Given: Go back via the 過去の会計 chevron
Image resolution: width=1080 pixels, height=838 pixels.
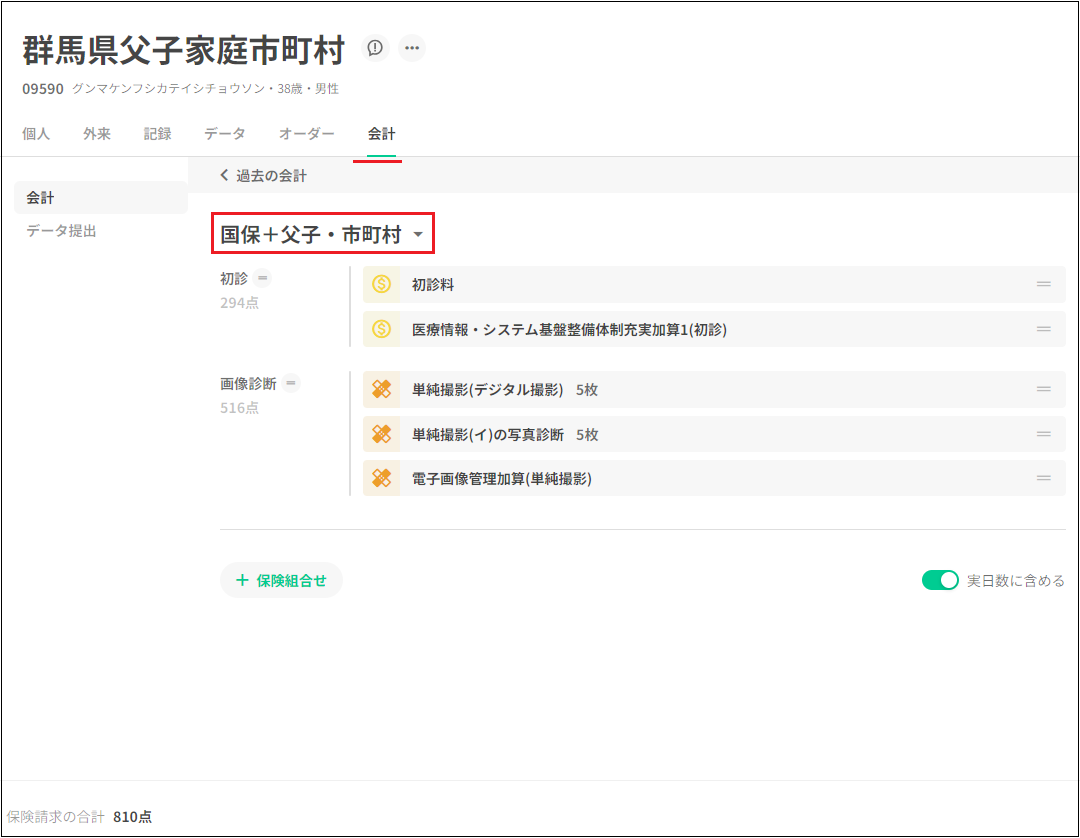Looking at the screenshot, I should tap(224, 175).
